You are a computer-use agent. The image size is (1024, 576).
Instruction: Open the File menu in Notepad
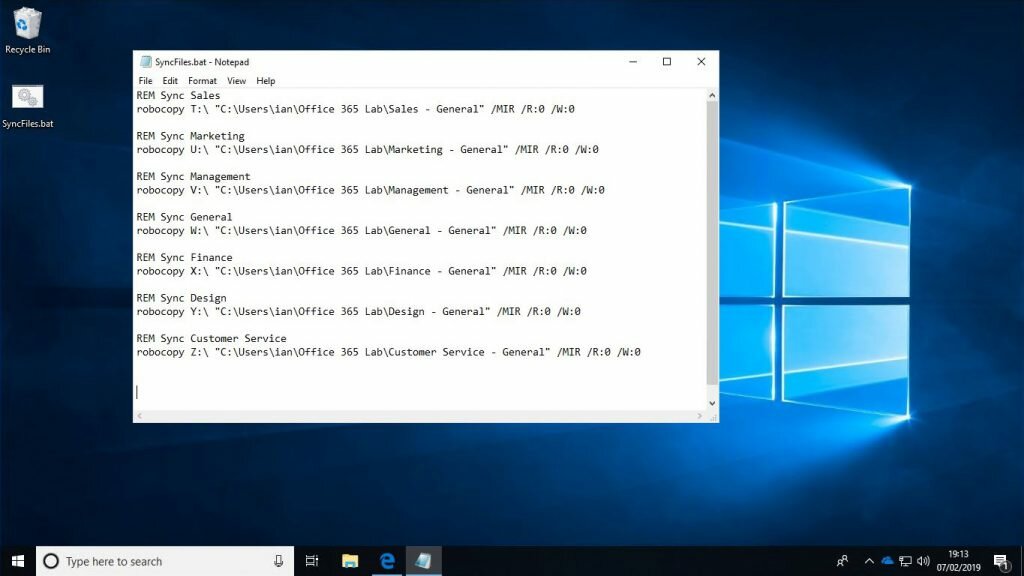(x=145, y=81)
